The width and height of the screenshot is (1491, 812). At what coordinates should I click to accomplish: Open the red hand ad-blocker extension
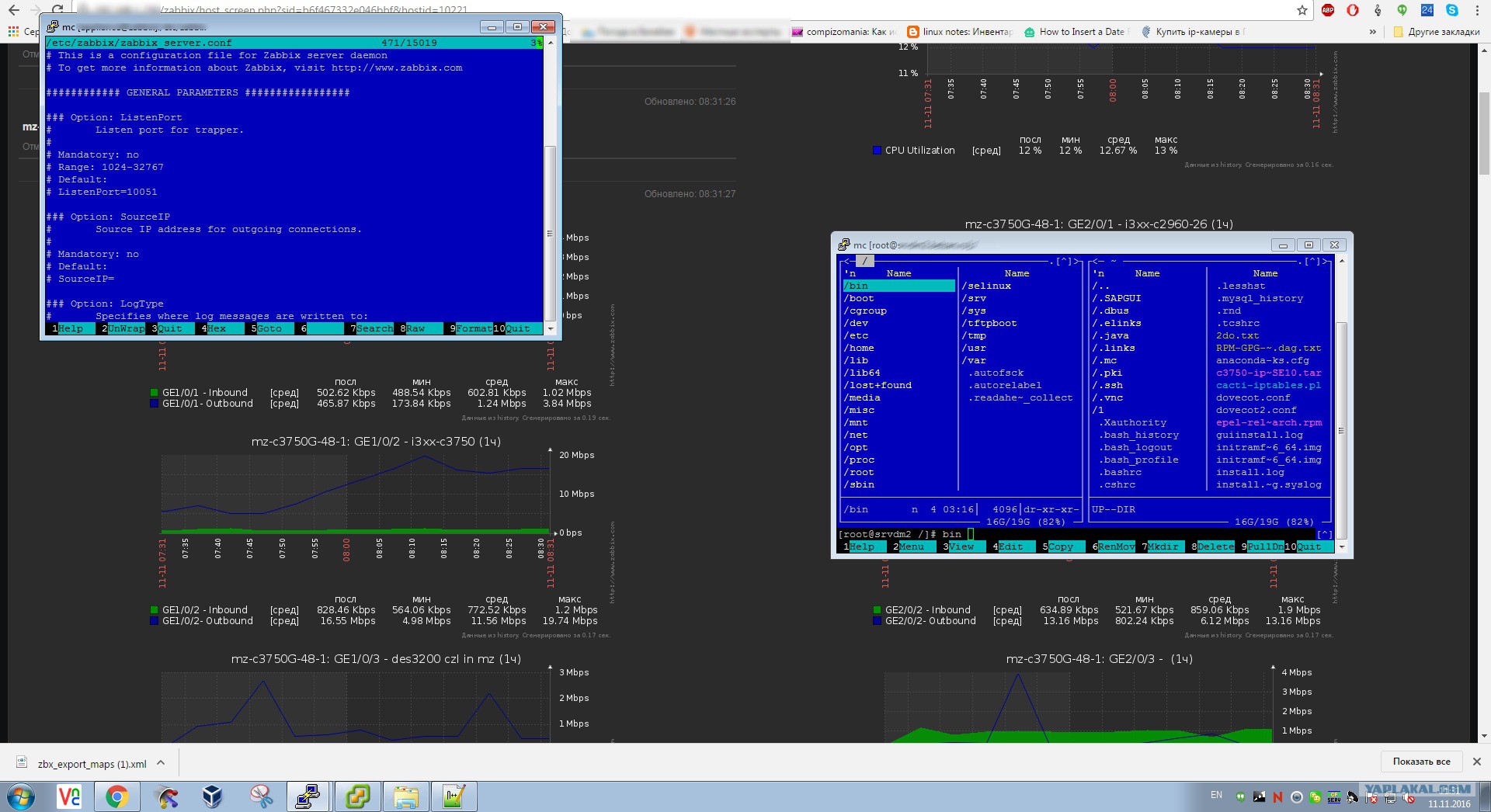coord(1353,10)
